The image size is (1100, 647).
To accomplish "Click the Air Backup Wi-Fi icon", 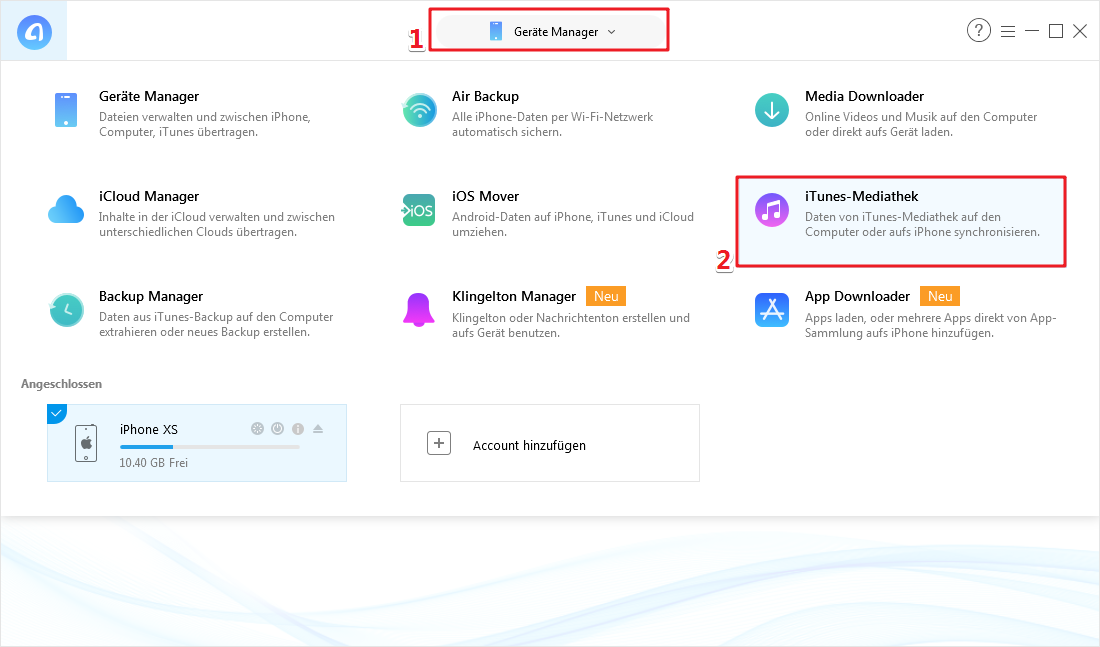I will tap(420, 110).
